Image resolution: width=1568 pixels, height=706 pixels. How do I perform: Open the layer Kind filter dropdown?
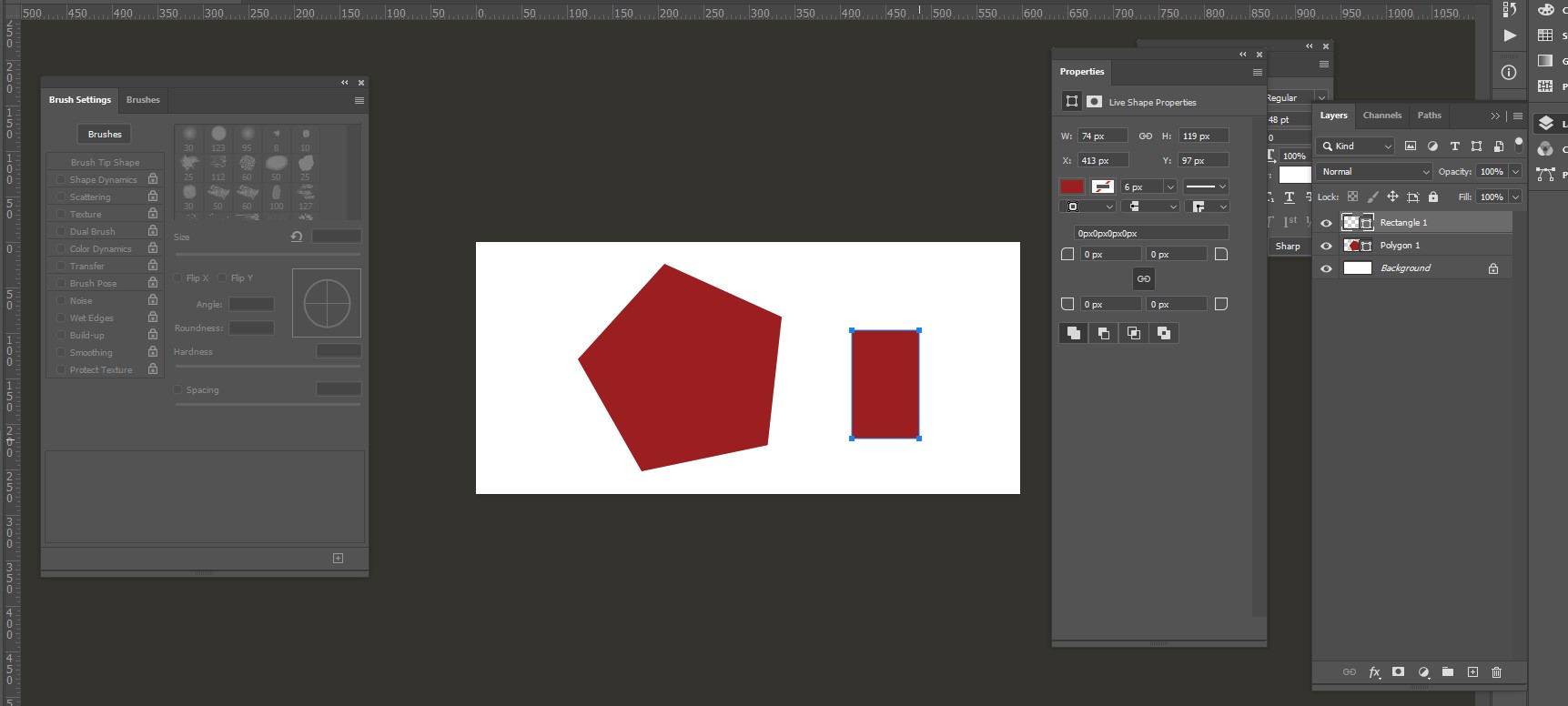[1356, 146]
